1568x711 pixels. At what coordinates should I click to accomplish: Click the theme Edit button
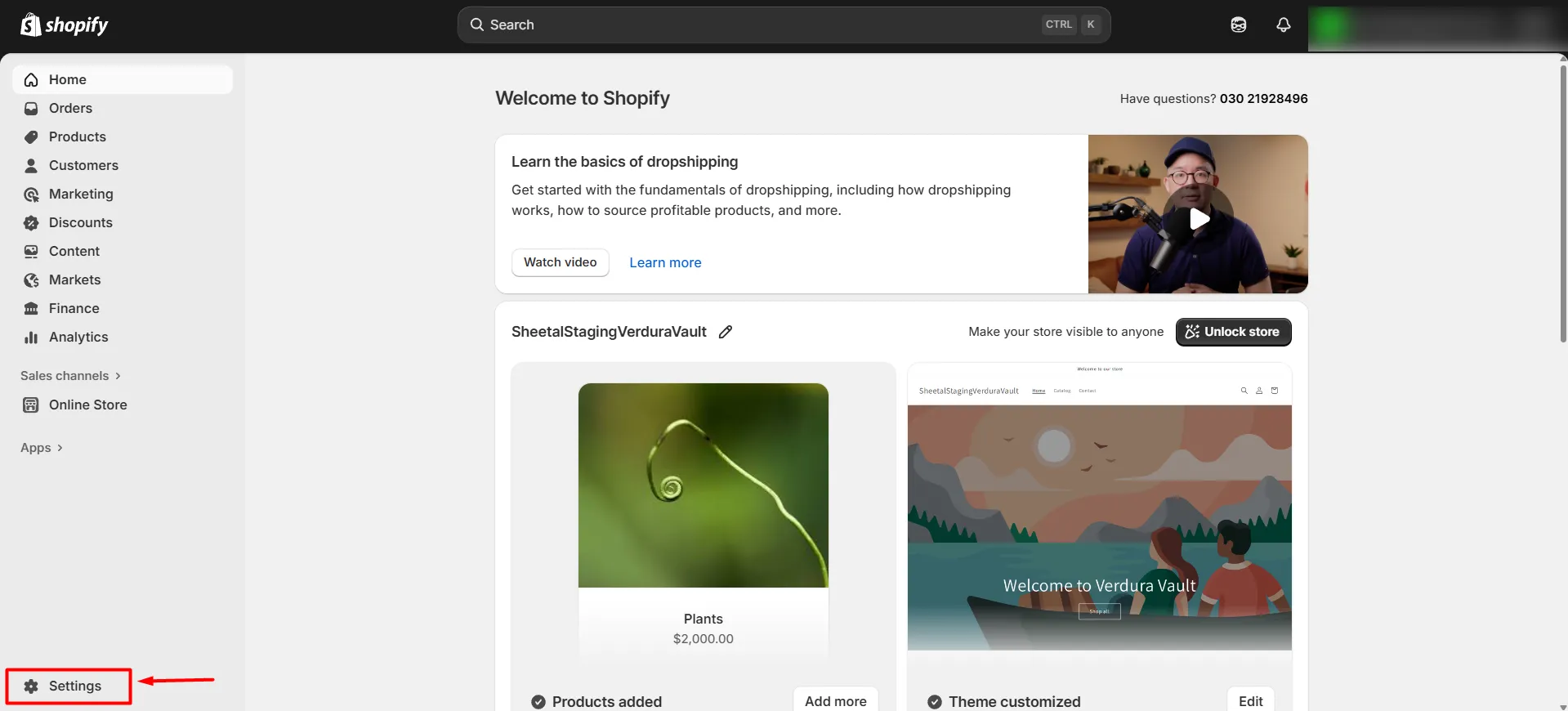1250,700
